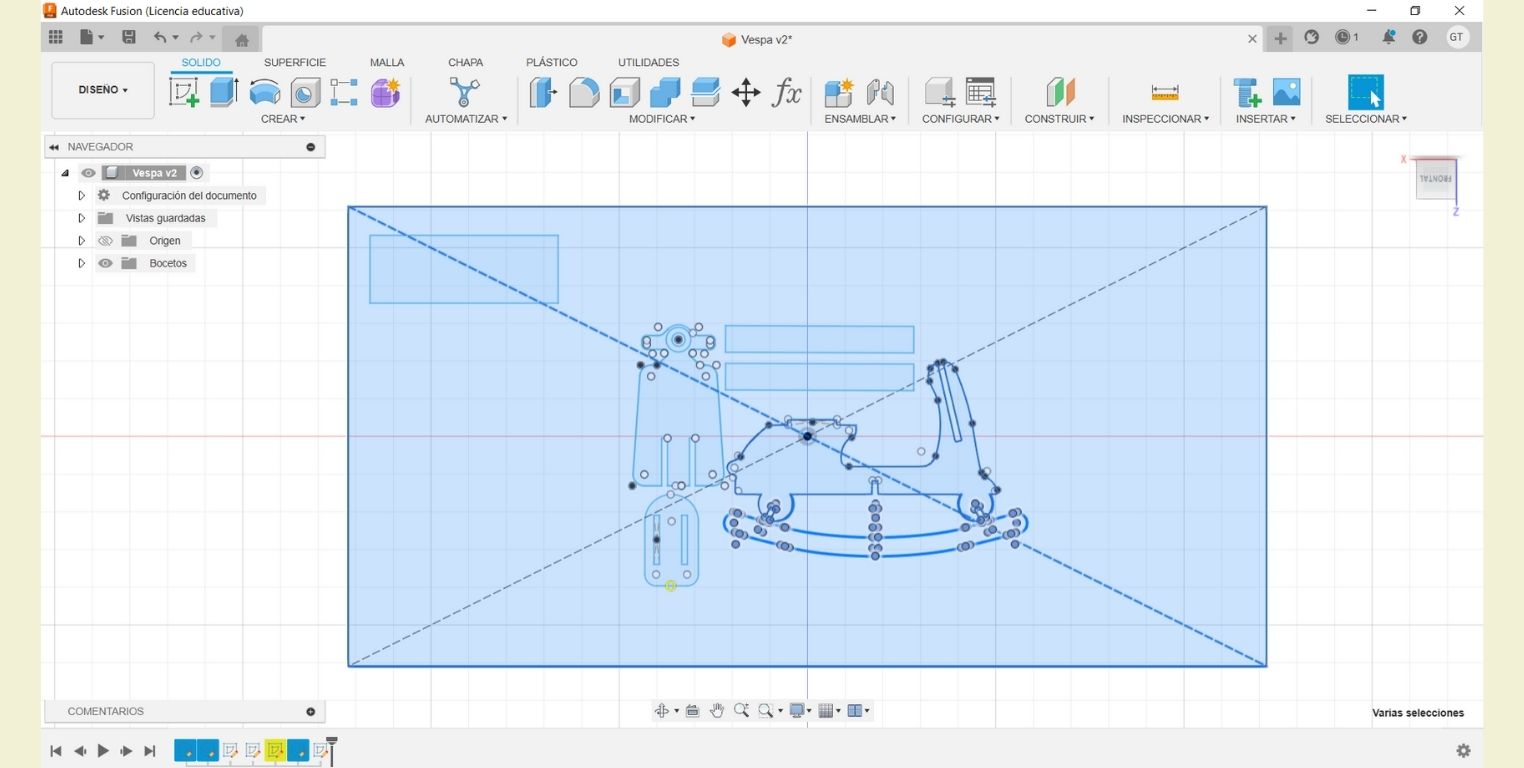Toggle visibility of Vespa v2 component
The width and height of the screenshot is (1524, 768).
pyautogui.click(x=88, y=173)
